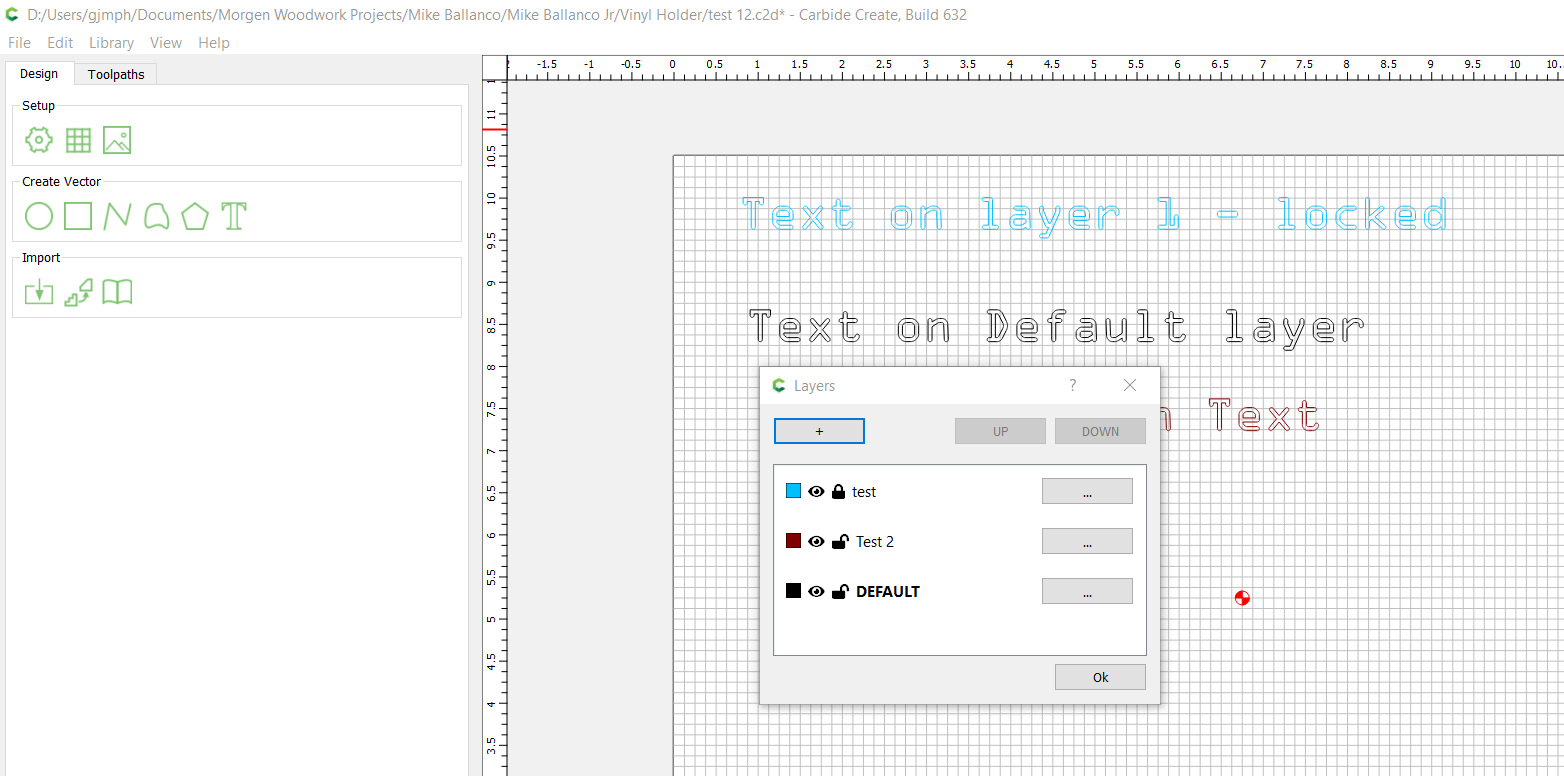Toggle visibility of Test 2 layer
The image size is (1564, 776).
[x=816, y=542]
